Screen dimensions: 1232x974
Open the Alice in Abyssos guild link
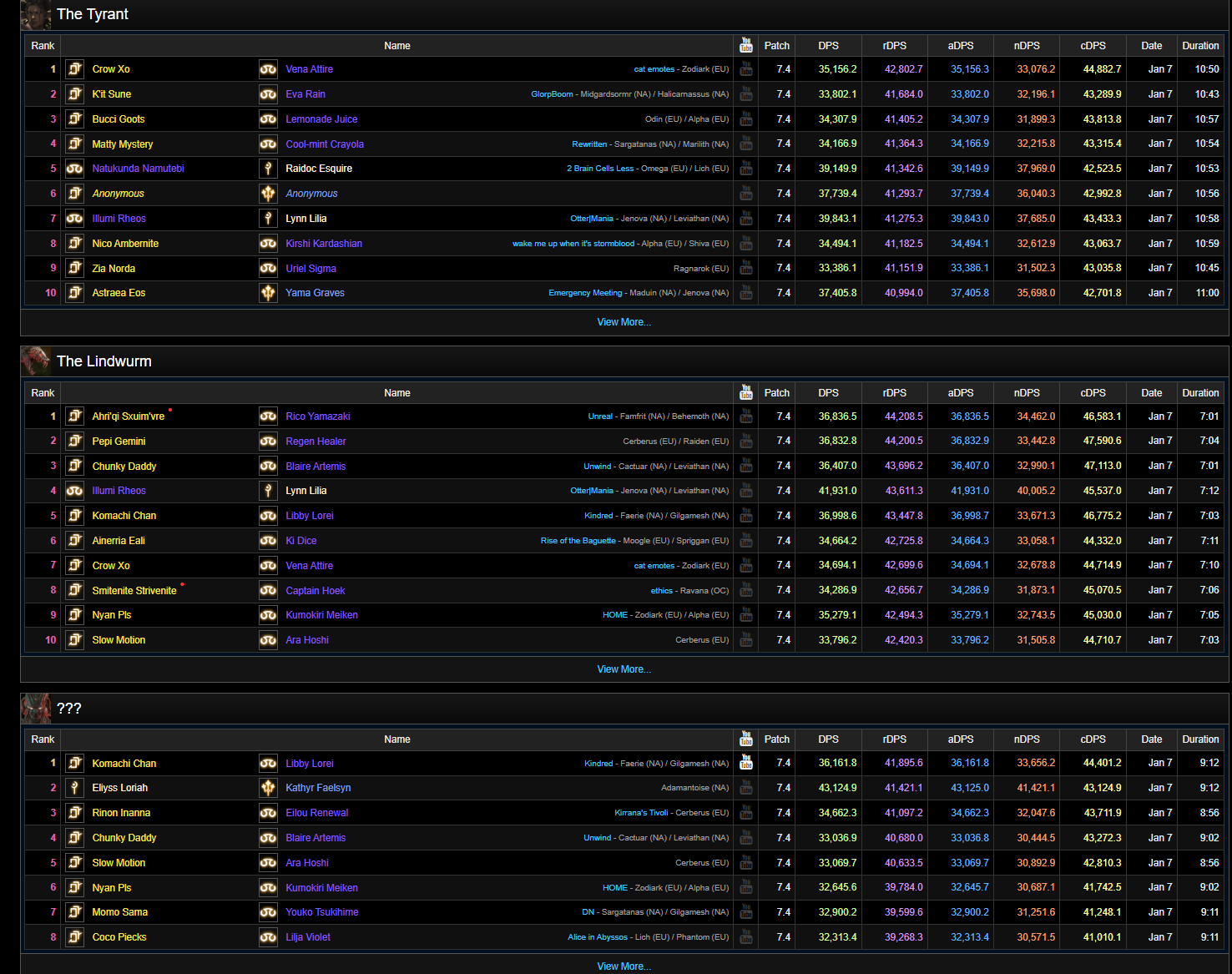point(598,937)
